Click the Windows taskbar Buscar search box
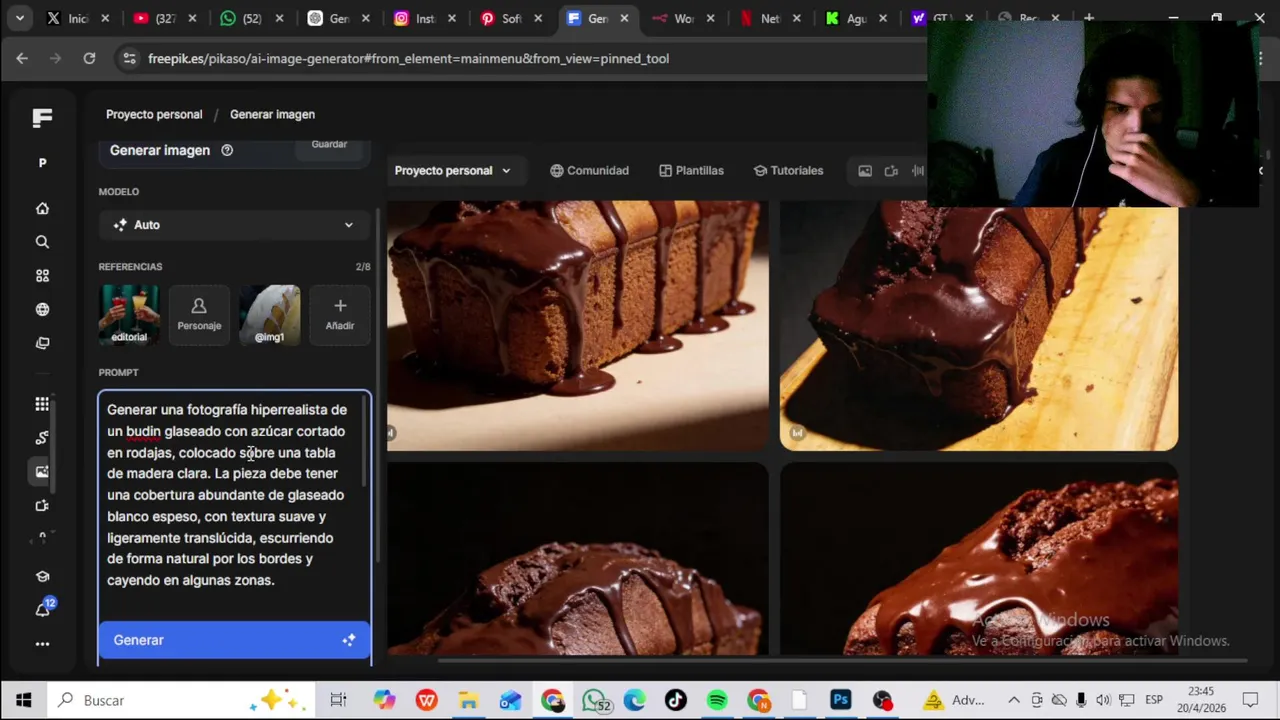1280x720 pixels. pyautogui.click(x=180, y=700)
